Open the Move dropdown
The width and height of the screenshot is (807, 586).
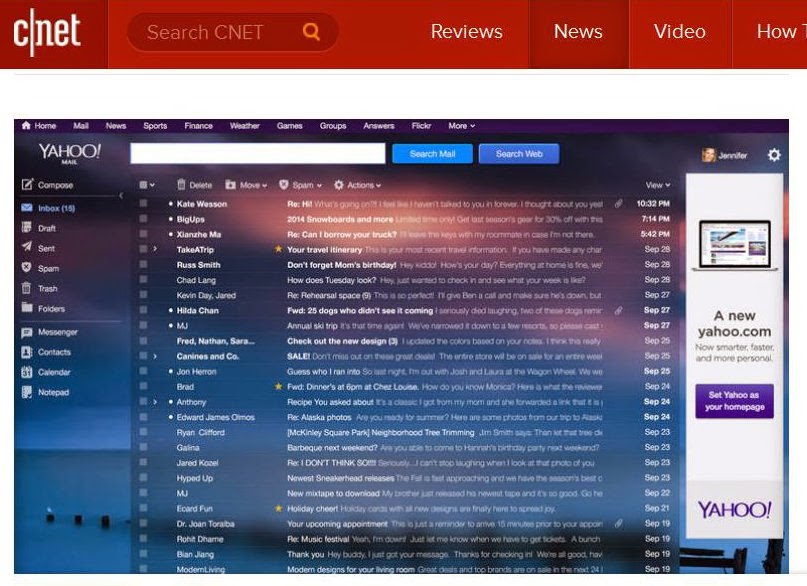click(x=247, y=185)
